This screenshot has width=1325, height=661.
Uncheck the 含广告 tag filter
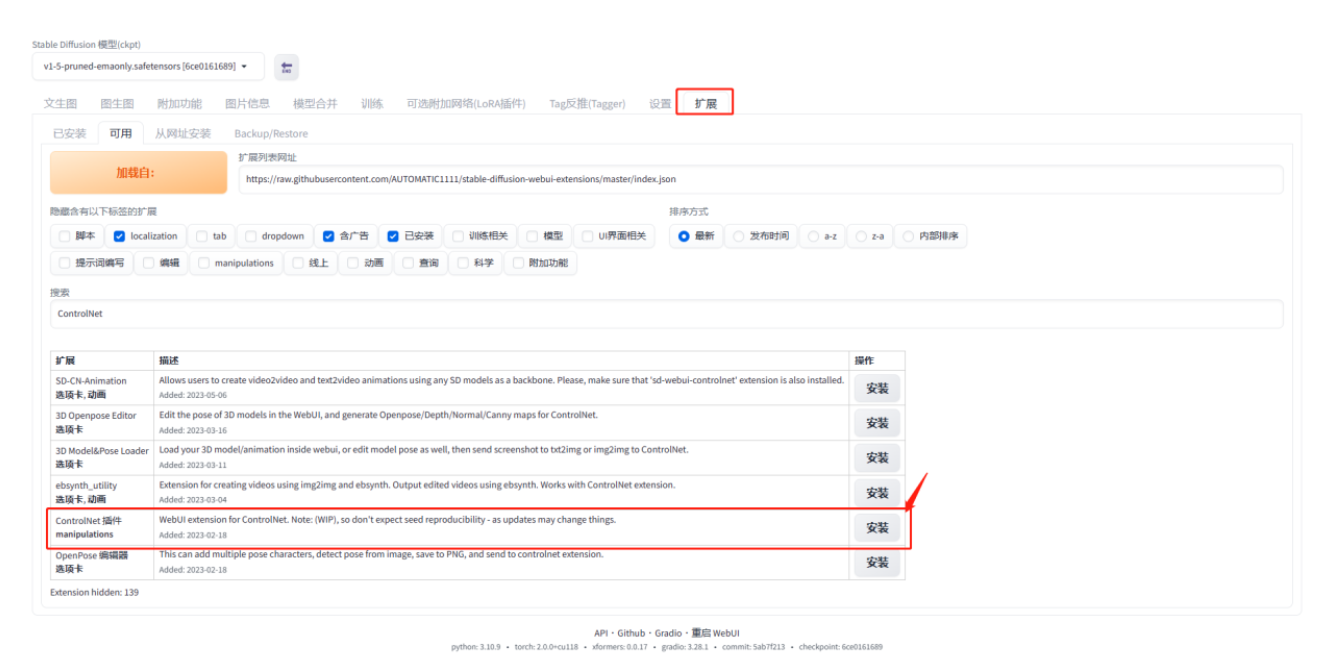(x=328, y=236)
